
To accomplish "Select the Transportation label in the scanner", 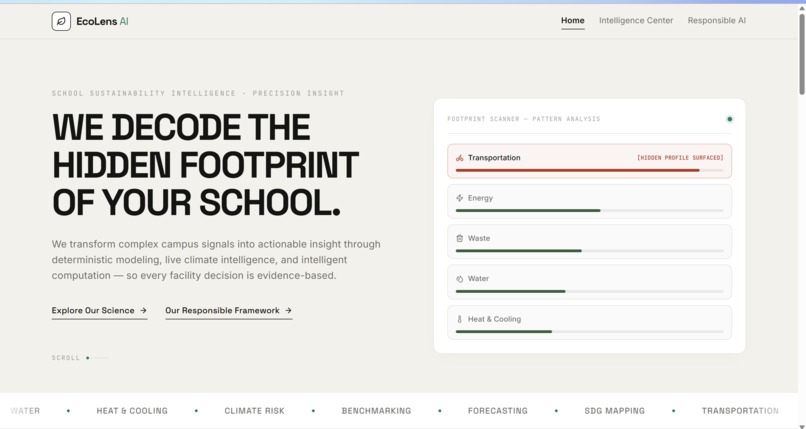I will (x=494, y=158).
